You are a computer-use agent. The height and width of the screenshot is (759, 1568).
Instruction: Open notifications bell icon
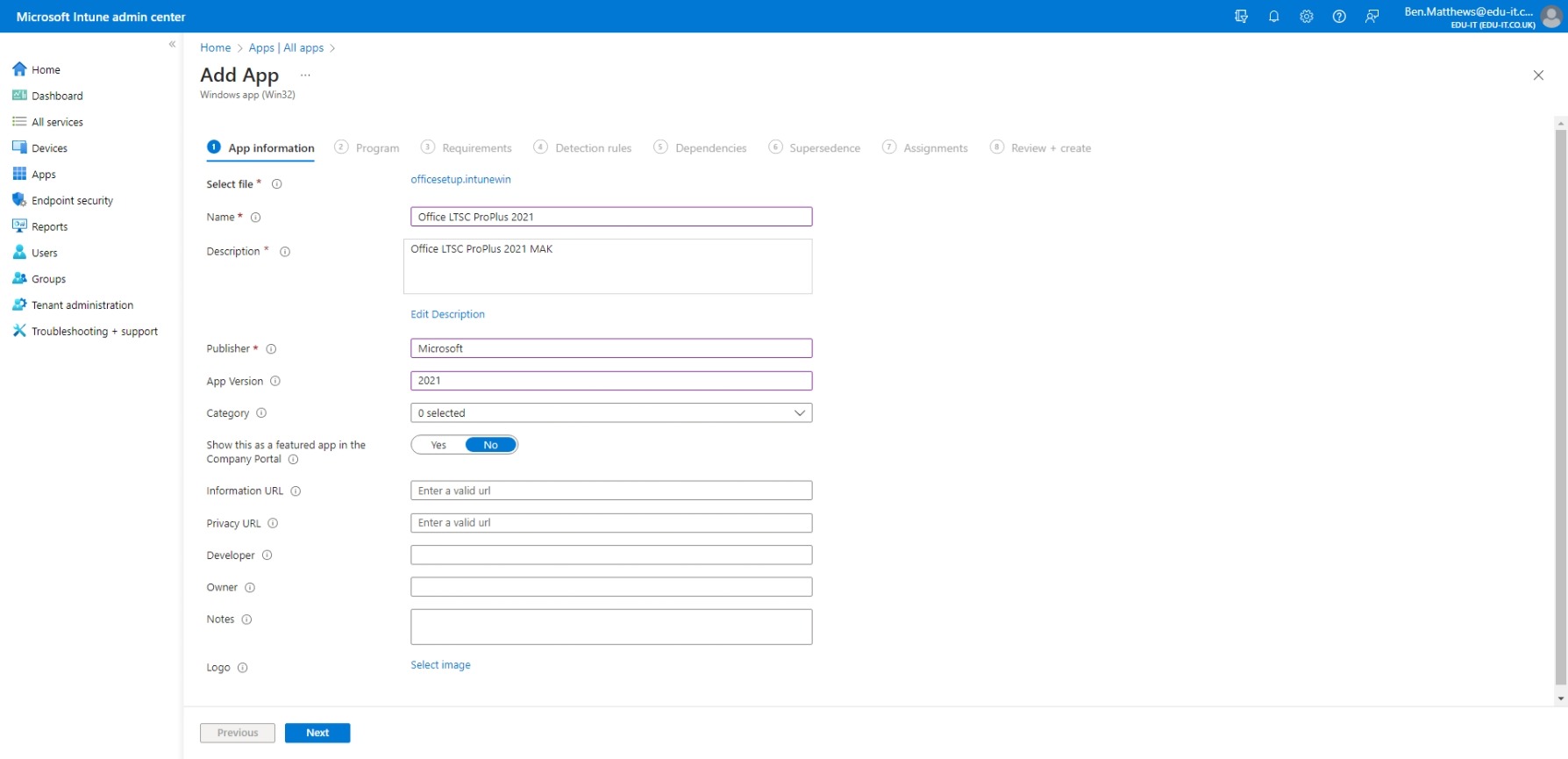tap(1273, 17)
